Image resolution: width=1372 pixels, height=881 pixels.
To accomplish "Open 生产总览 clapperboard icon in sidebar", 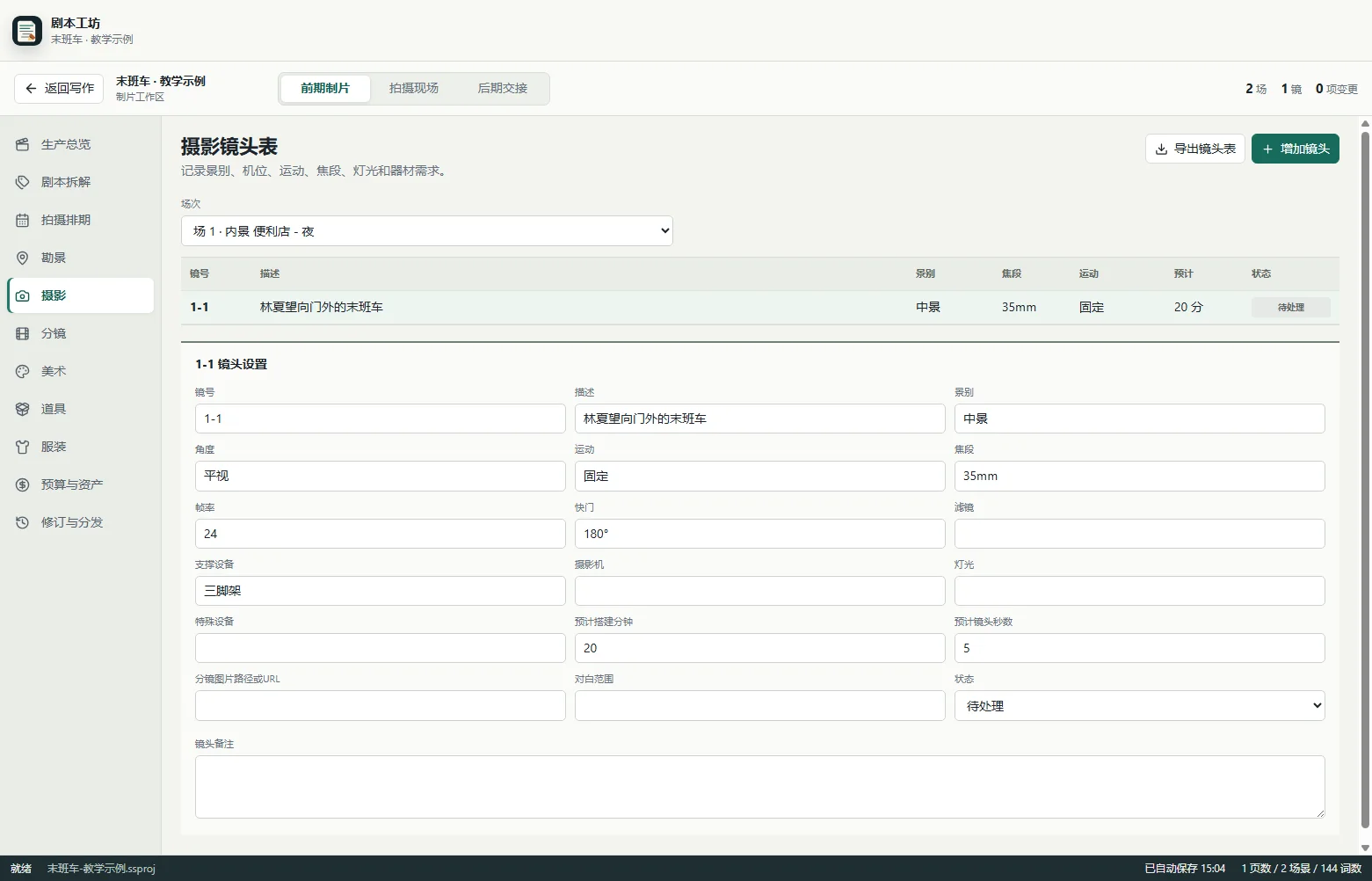I will (x=23, y=144).
